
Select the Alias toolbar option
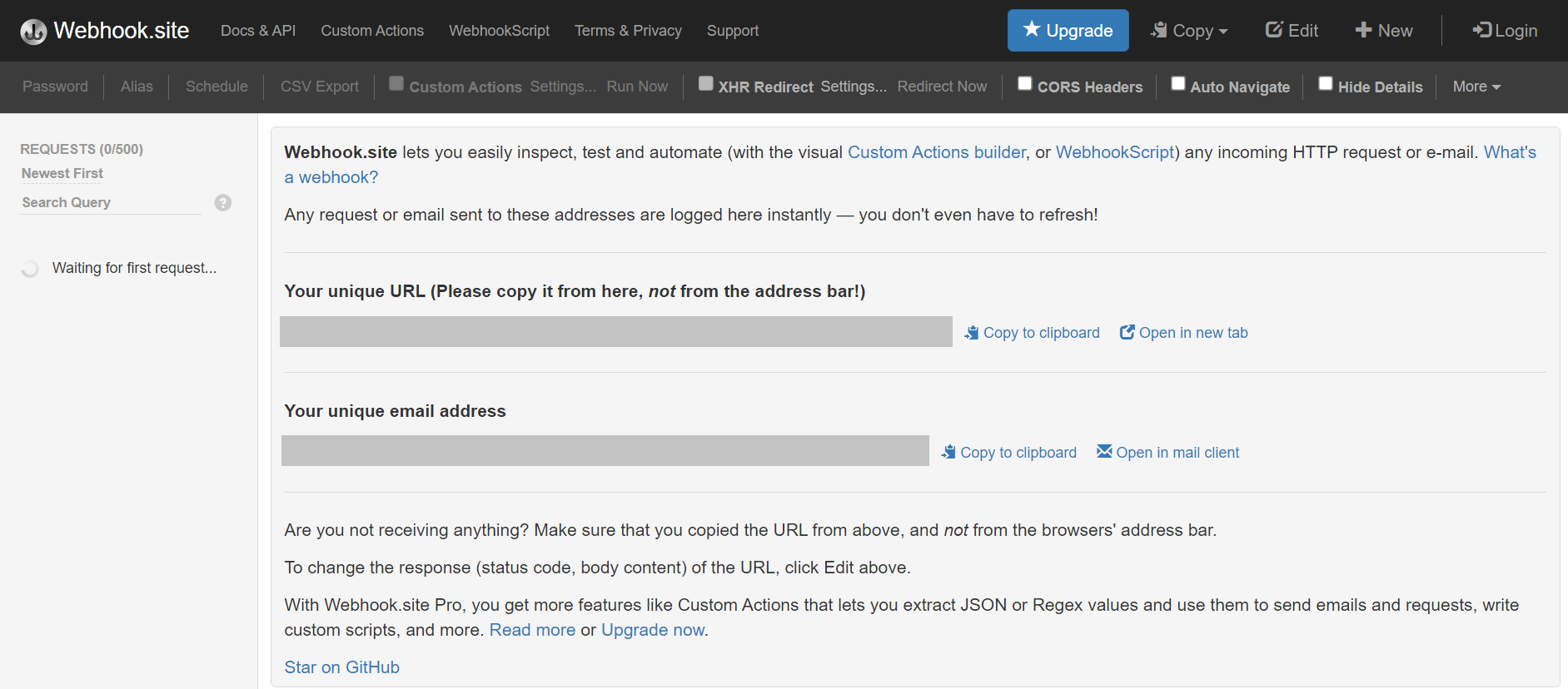[x=137, y=87]
